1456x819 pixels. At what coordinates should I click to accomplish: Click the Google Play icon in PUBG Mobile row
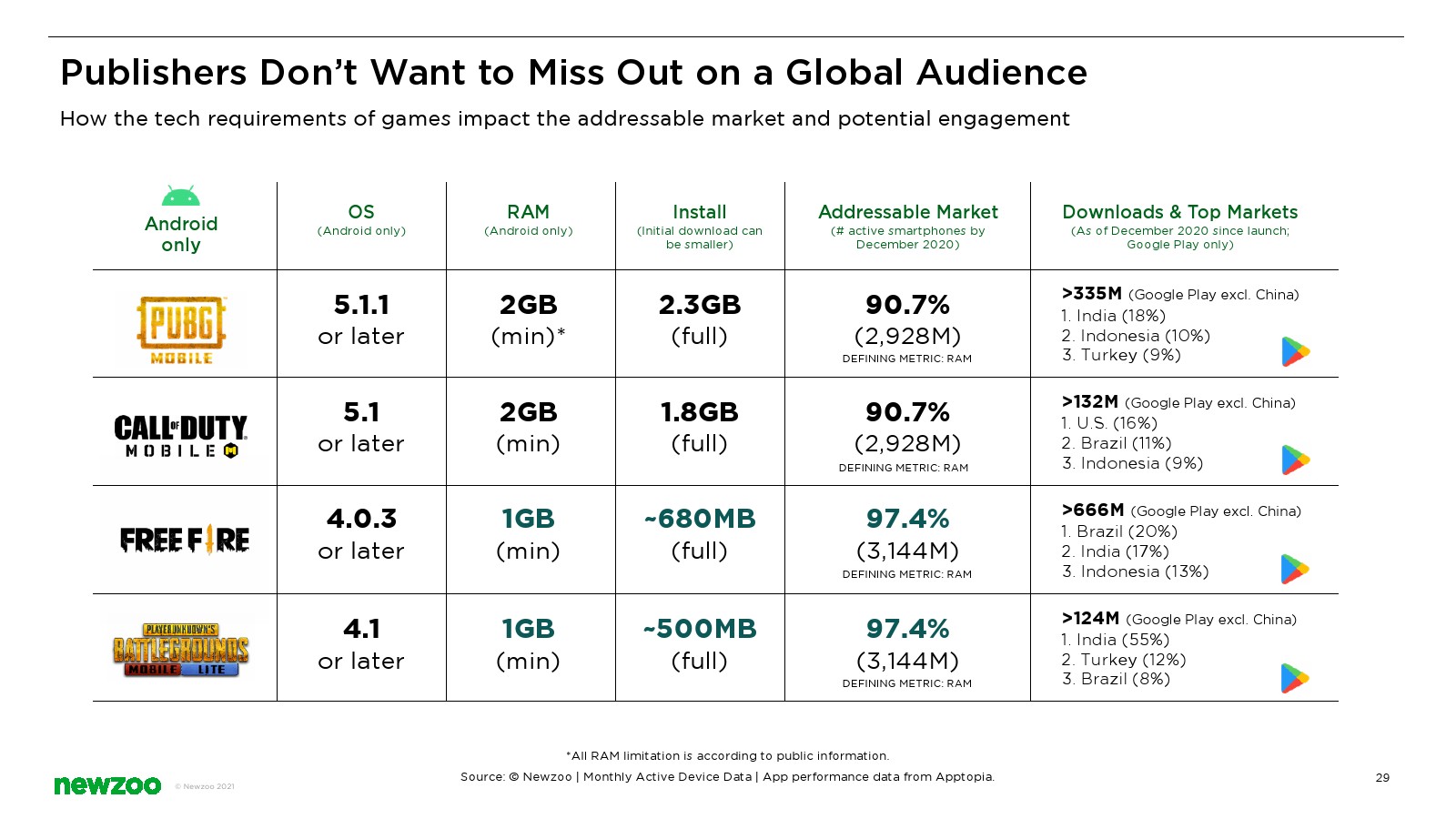1295,351
